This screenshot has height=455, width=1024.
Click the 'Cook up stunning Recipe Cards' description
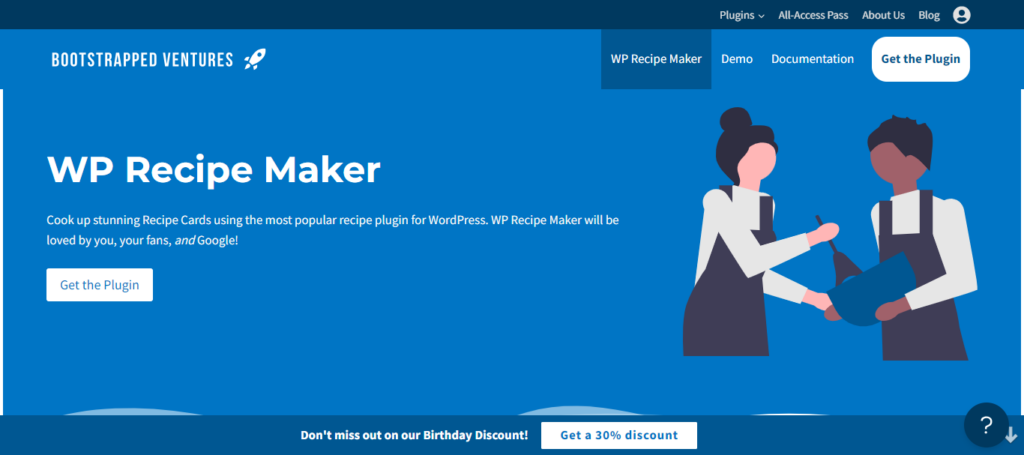pyautogui.click(x=332, y=230)
